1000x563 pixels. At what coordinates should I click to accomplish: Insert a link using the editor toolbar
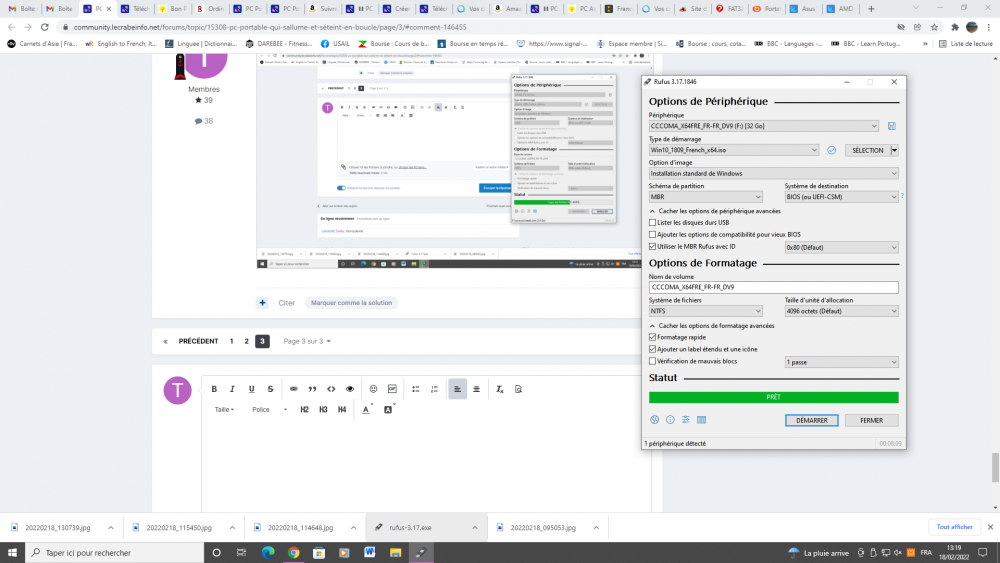(294, 389)
